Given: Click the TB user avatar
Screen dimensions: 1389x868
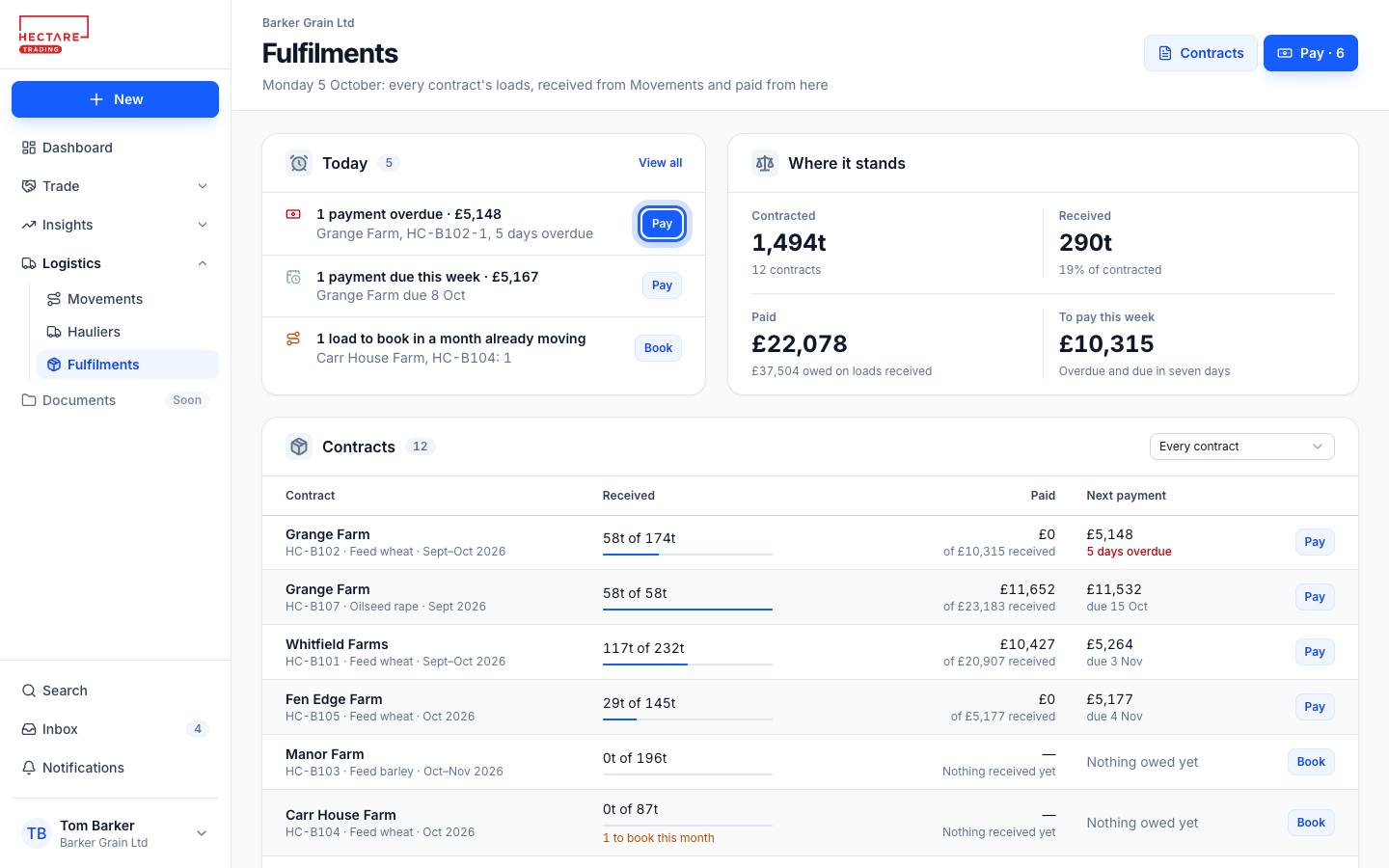Looking at the screenshot, I should pyautogui.click(x=37, y=833).
